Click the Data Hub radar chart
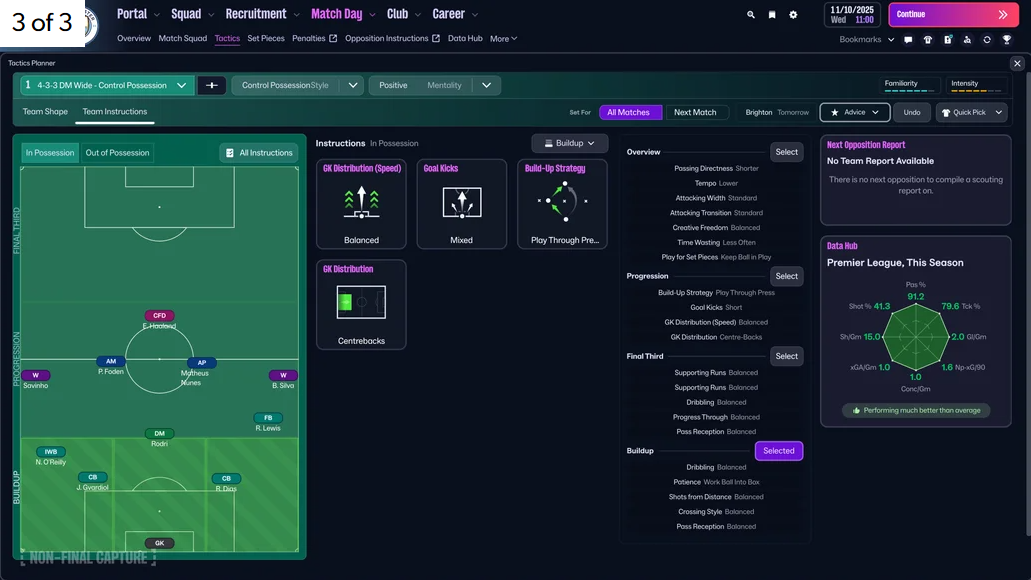 [x=915, y=336]
